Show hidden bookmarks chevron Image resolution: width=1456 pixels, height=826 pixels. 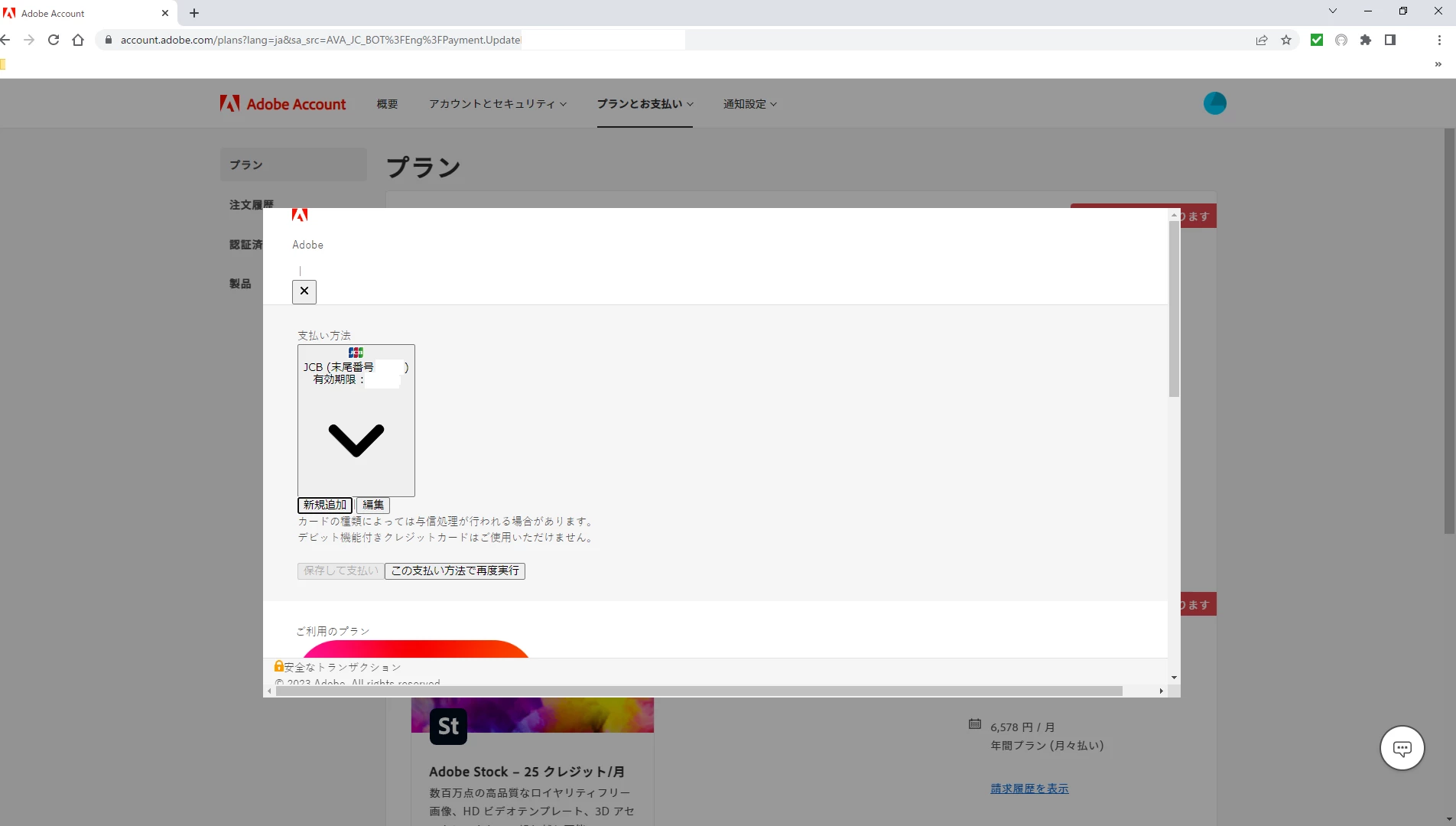tap(1438, 64)
